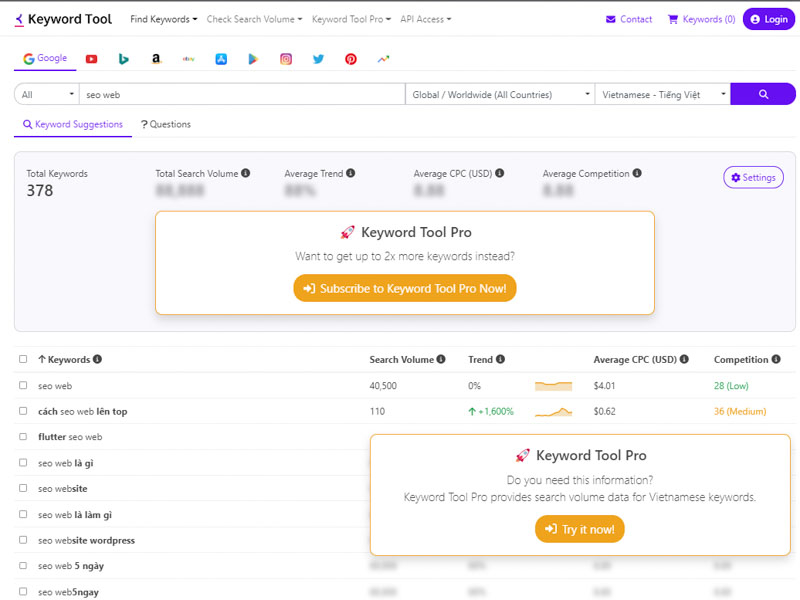Click the 28 (Low) competition value
The width and height of the screenshot is (800, 600).
[x=731, y=386]
